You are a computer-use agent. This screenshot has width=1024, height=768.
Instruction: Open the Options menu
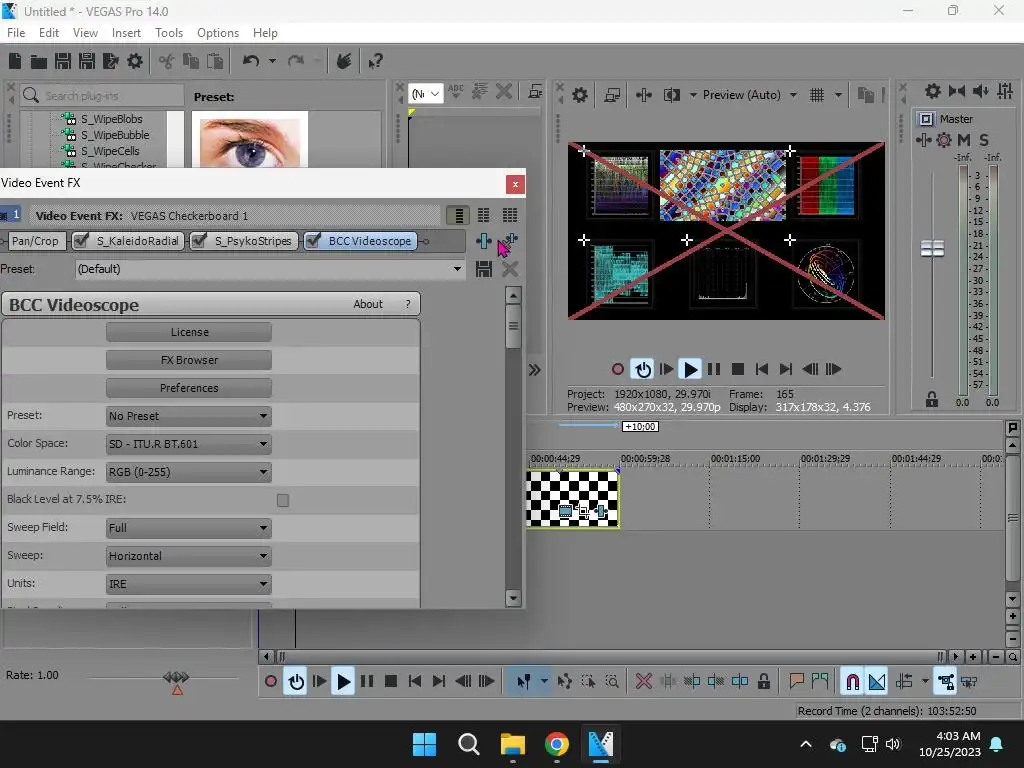click(217, 33)
